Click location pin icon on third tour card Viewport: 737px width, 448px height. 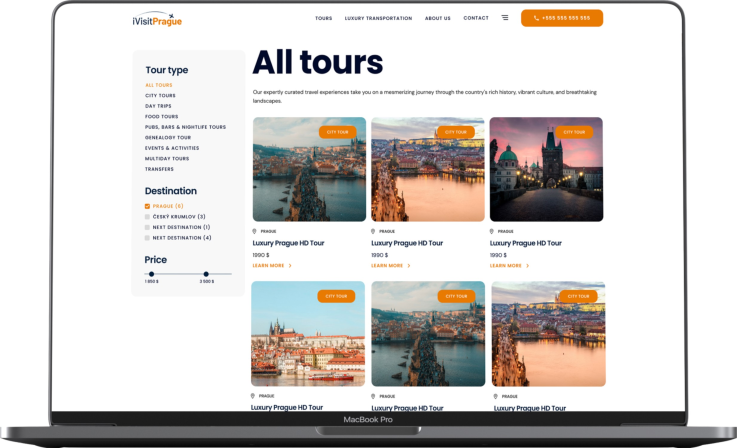click(x=492, y=231)
